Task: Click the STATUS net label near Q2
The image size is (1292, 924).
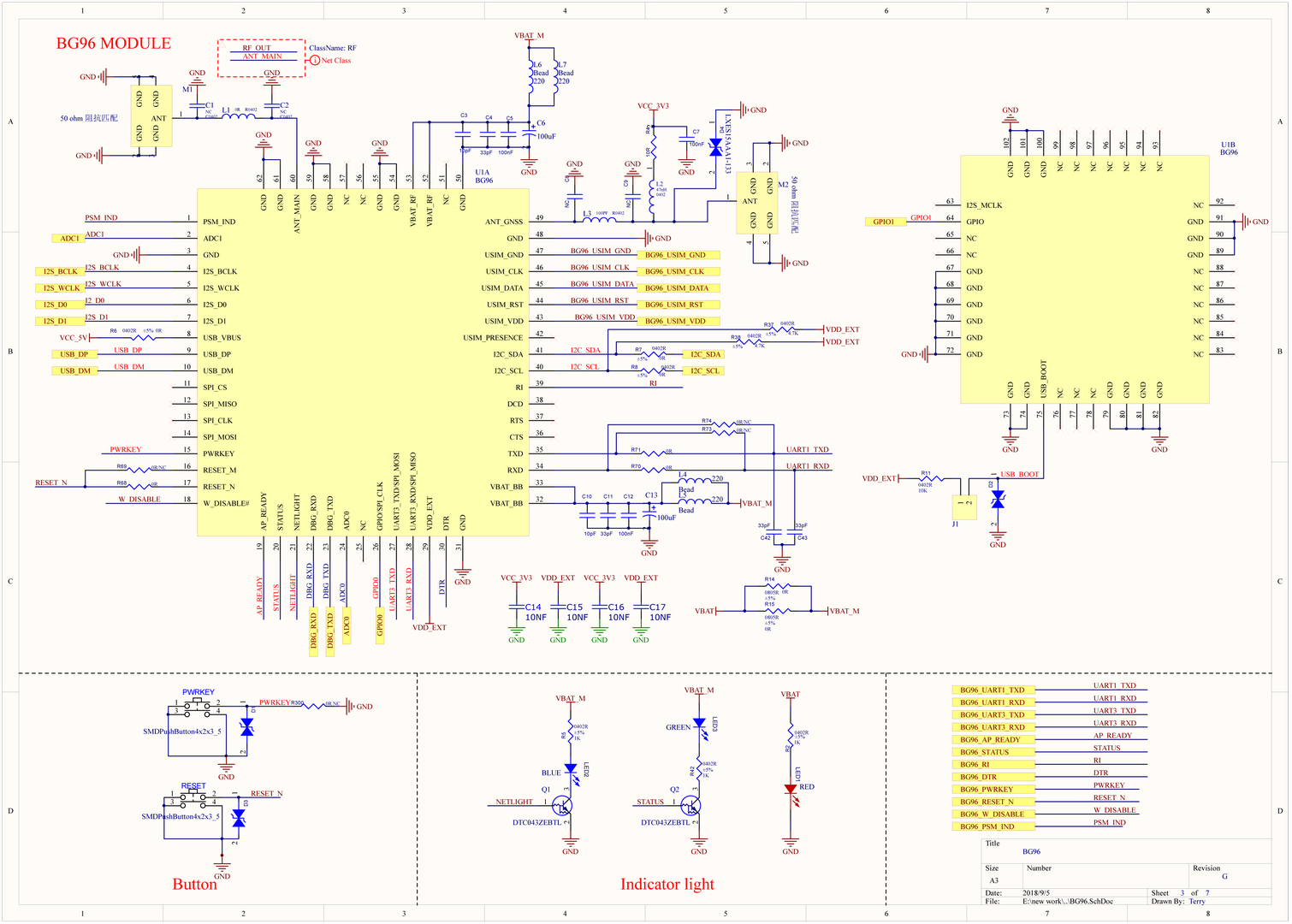Action: coord(650,802)
